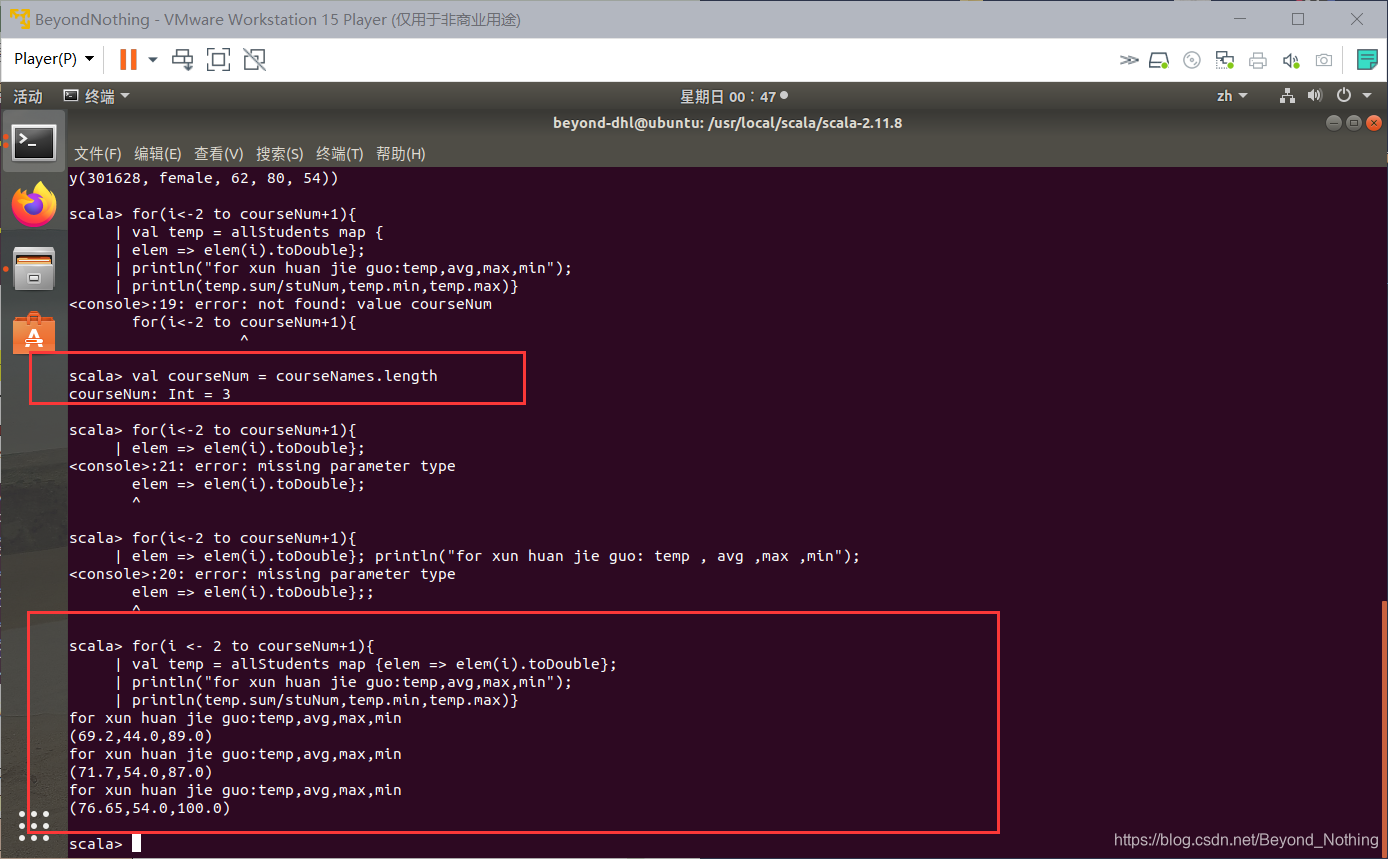
Task: Toggle the sound device connection
Action: point(1291,59)
